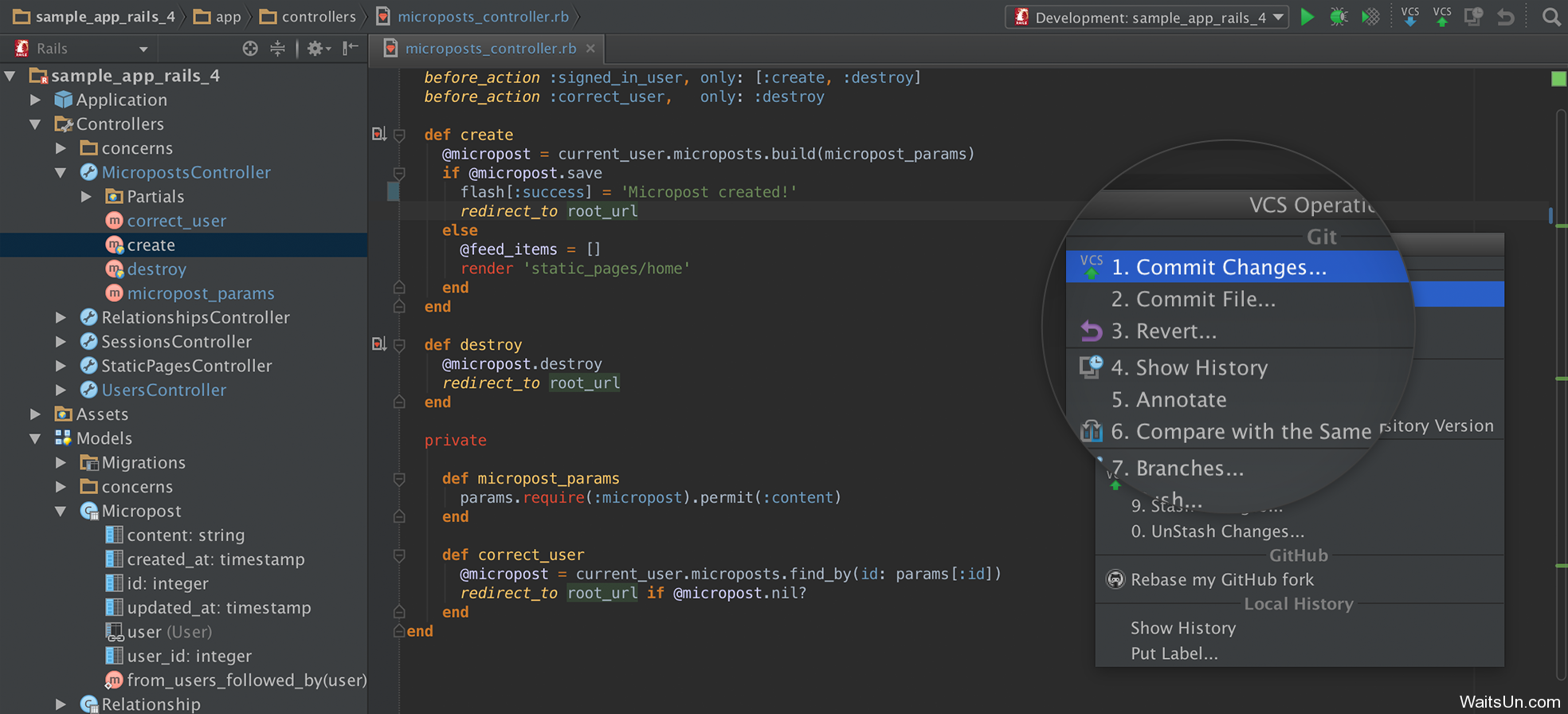Viewport: 1568px width, 714px height.
Task: Open the Development run configuration dropdown
Action: pos(1147,18)
